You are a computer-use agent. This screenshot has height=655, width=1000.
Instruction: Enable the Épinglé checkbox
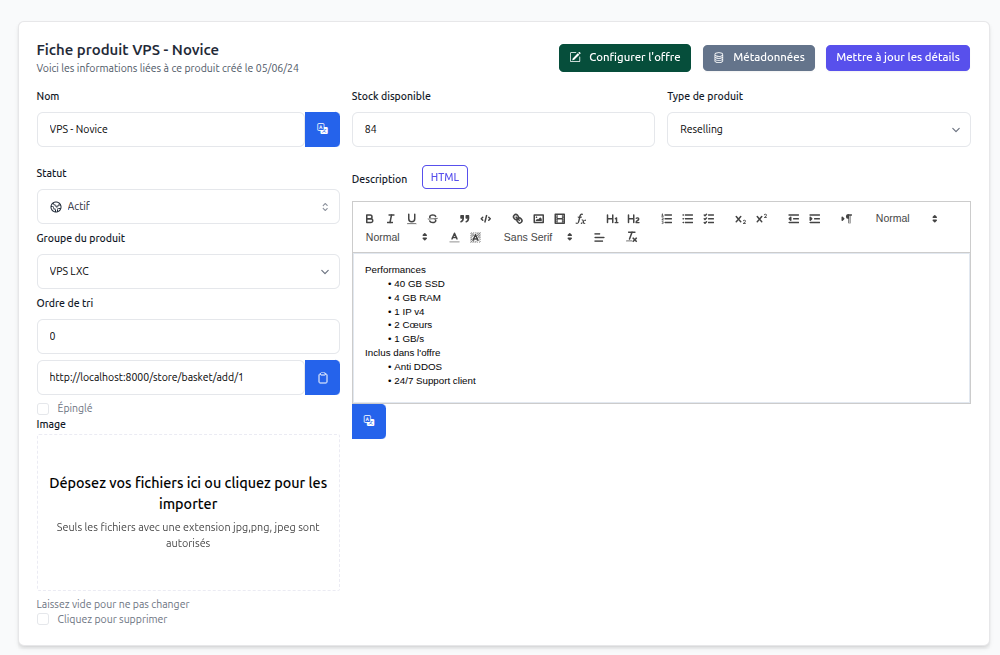pos(43,409)
